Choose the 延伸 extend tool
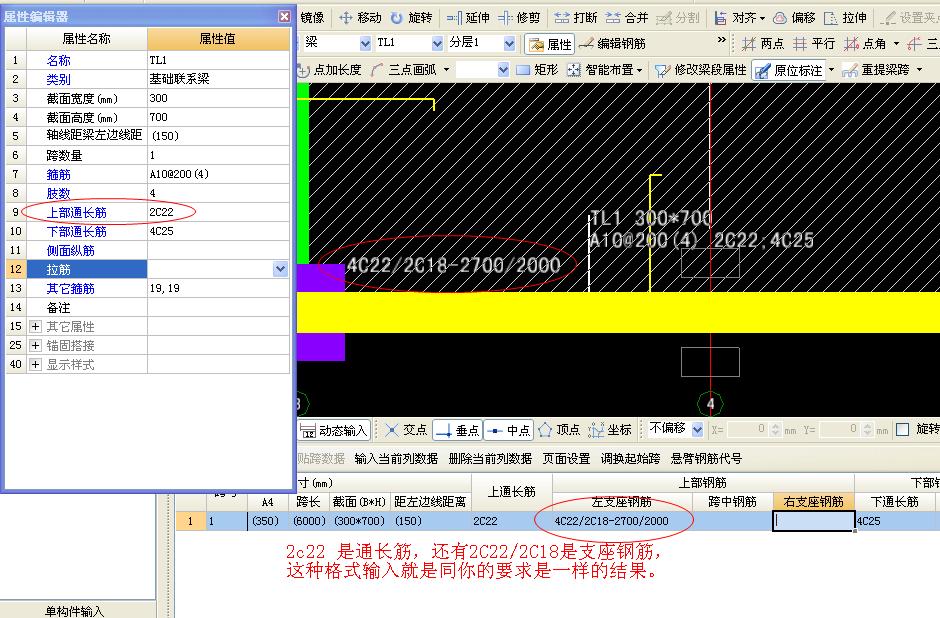This screenshot has width=940, height=618. pyautogui.click(x=469, y=18)
